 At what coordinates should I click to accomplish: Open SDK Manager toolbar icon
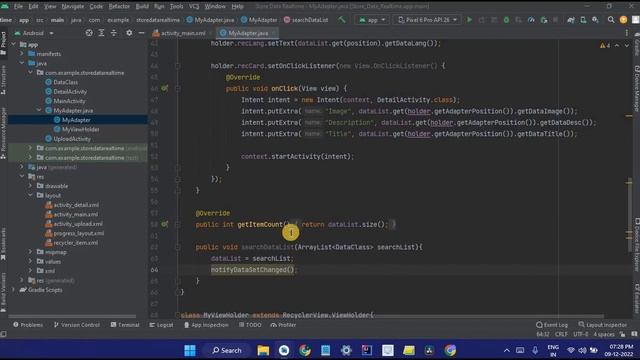596,20
